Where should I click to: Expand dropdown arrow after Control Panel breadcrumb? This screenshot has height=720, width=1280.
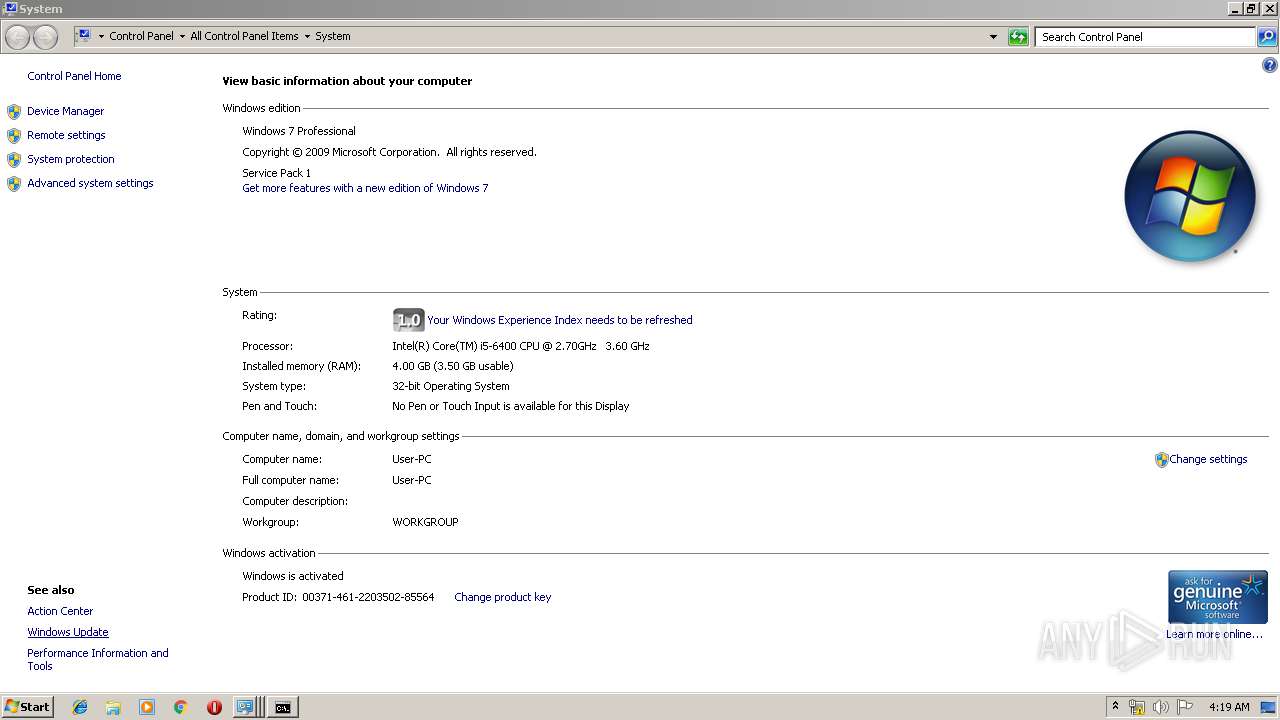[x=182, y=37]
